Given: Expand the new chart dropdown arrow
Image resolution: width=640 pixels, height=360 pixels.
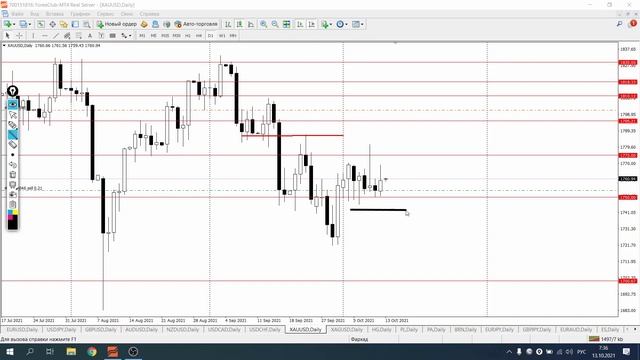Looking at the screenshot, I should pyautogui.click(x=14, y=24).
